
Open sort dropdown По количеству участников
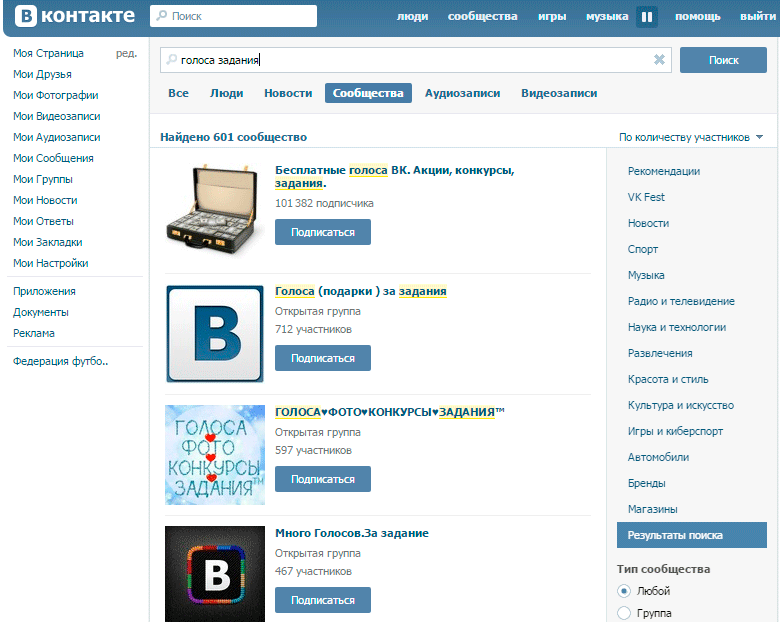click(690, 137)
